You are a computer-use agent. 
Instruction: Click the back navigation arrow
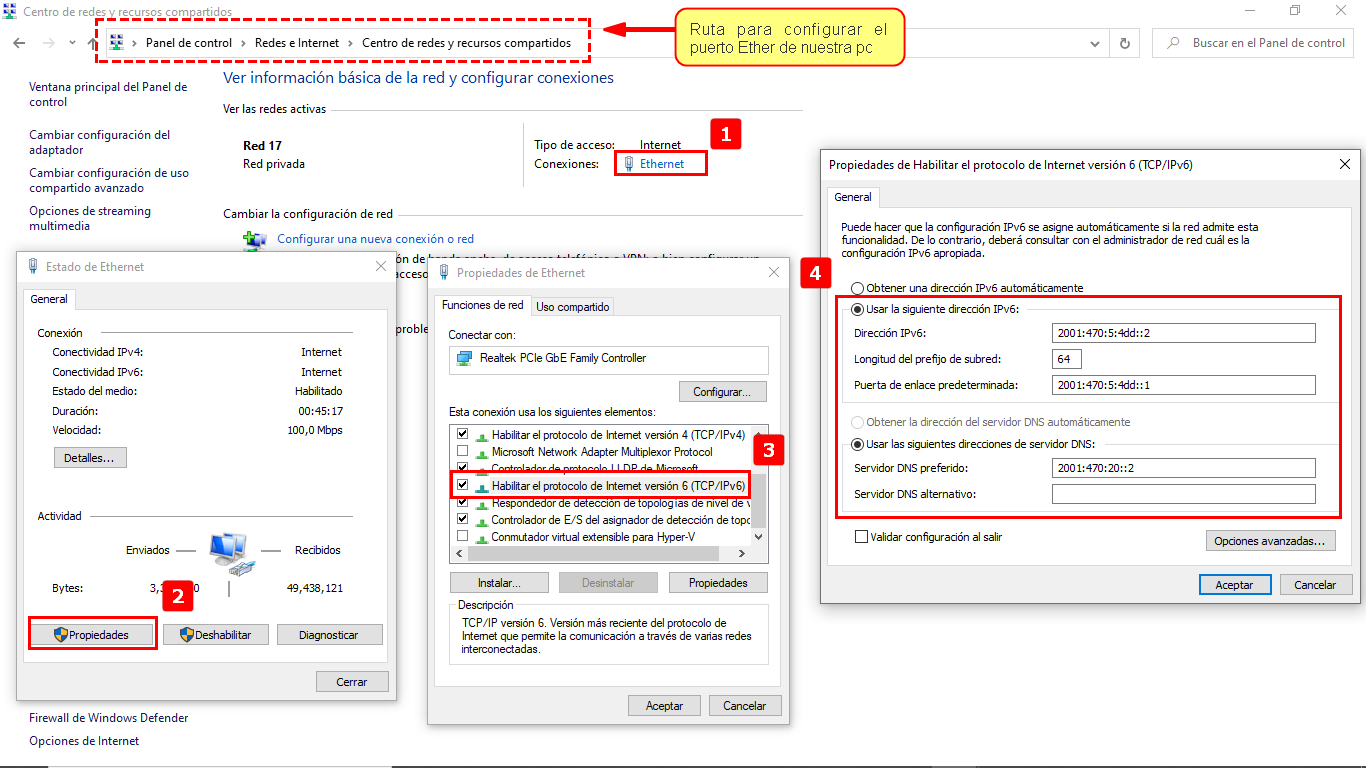point(19,43)
